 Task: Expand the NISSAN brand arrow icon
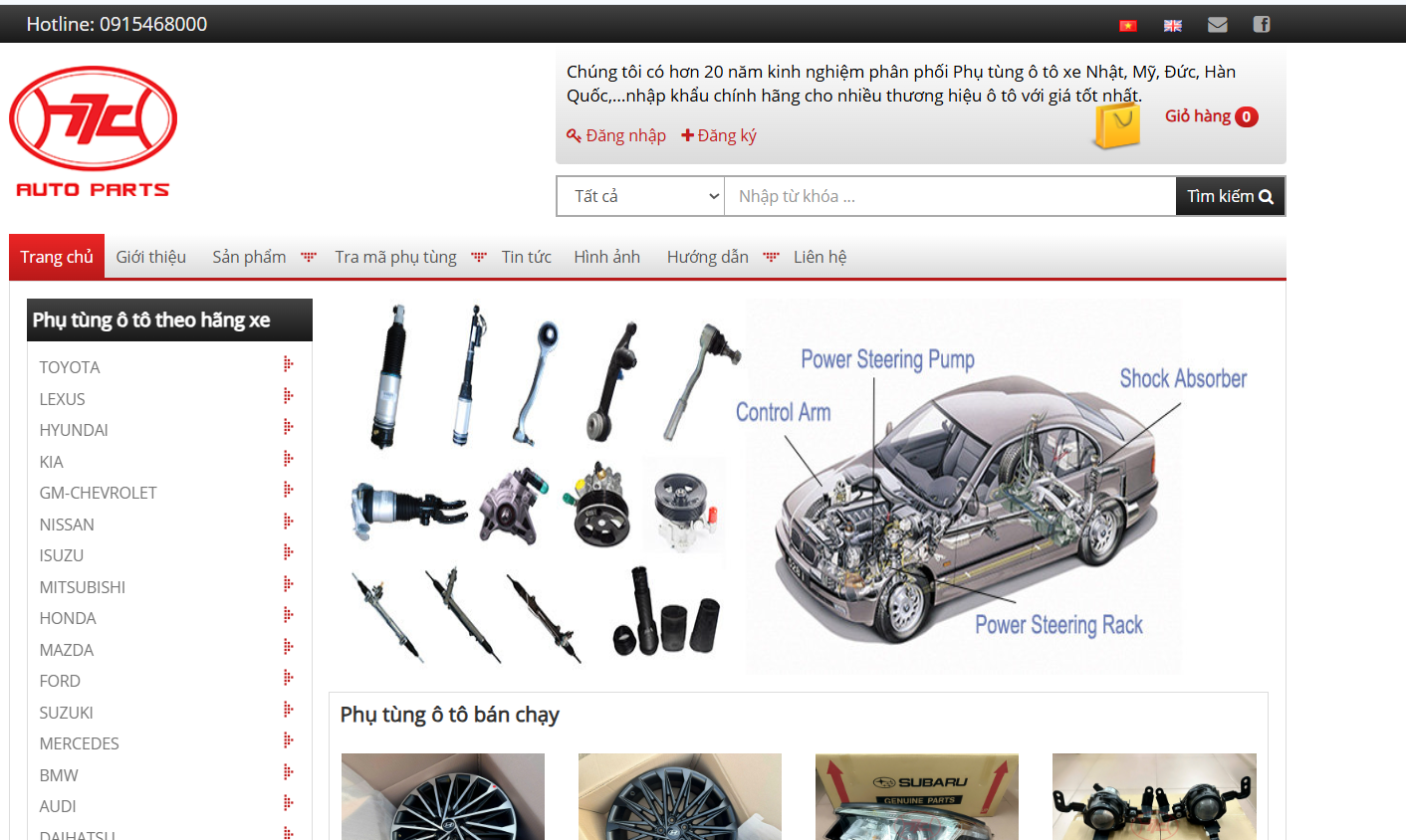288,522
